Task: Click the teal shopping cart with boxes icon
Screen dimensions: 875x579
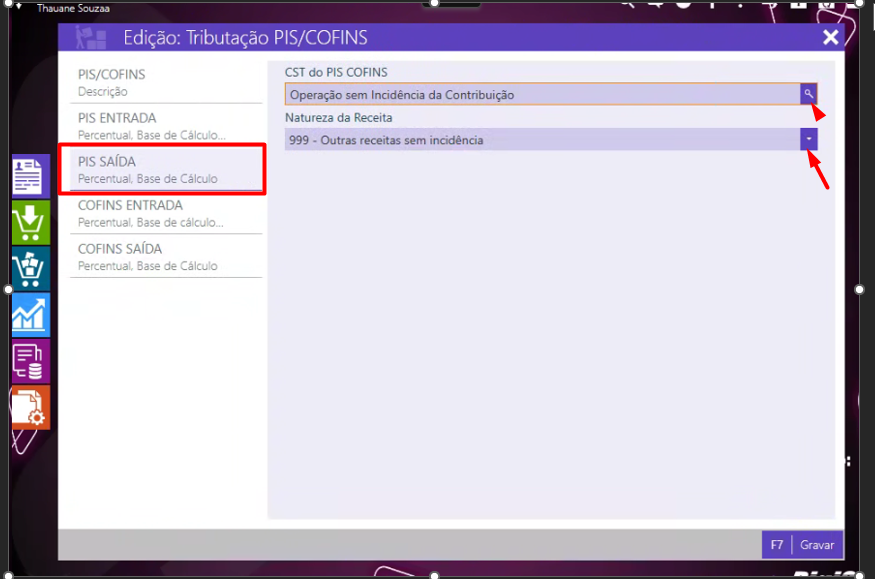Action: 30,269
